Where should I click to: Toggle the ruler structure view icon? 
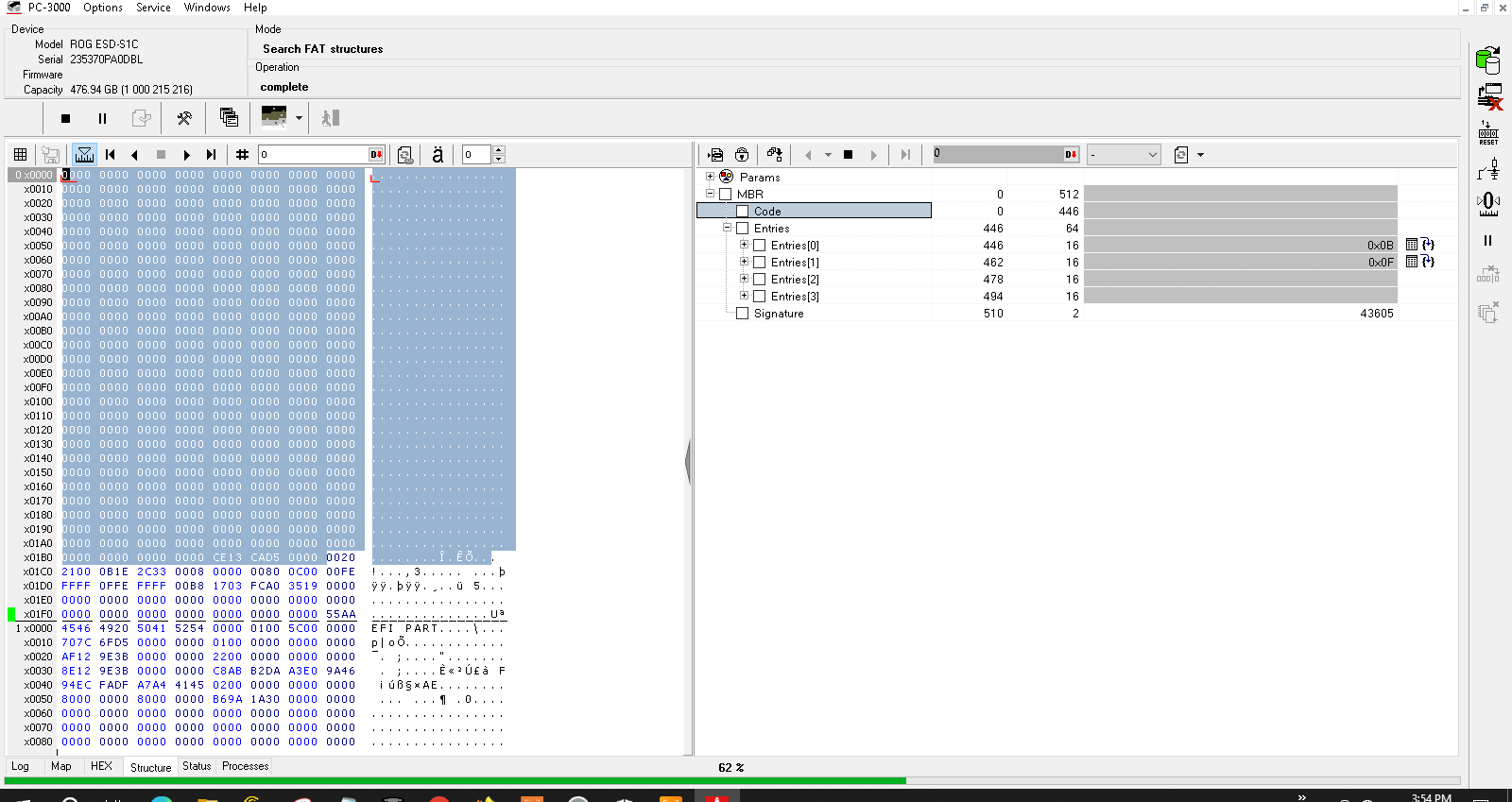[84, 154]
